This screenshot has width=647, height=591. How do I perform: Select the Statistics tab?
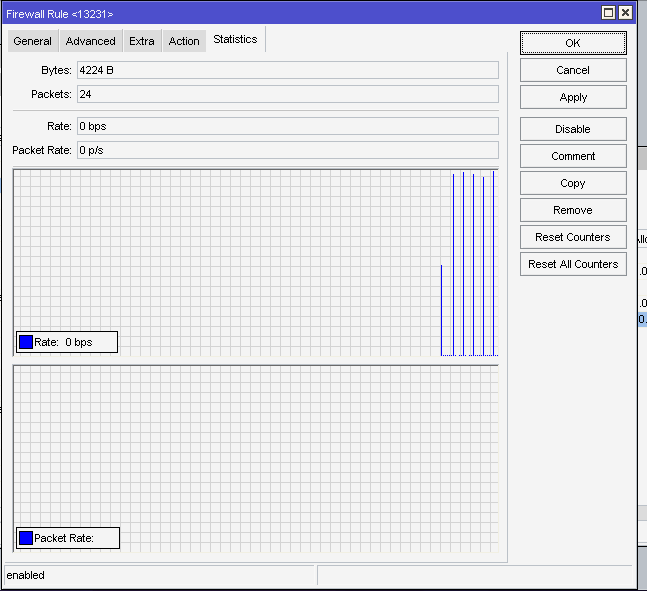pyautogui.click(x=235, y=39)
